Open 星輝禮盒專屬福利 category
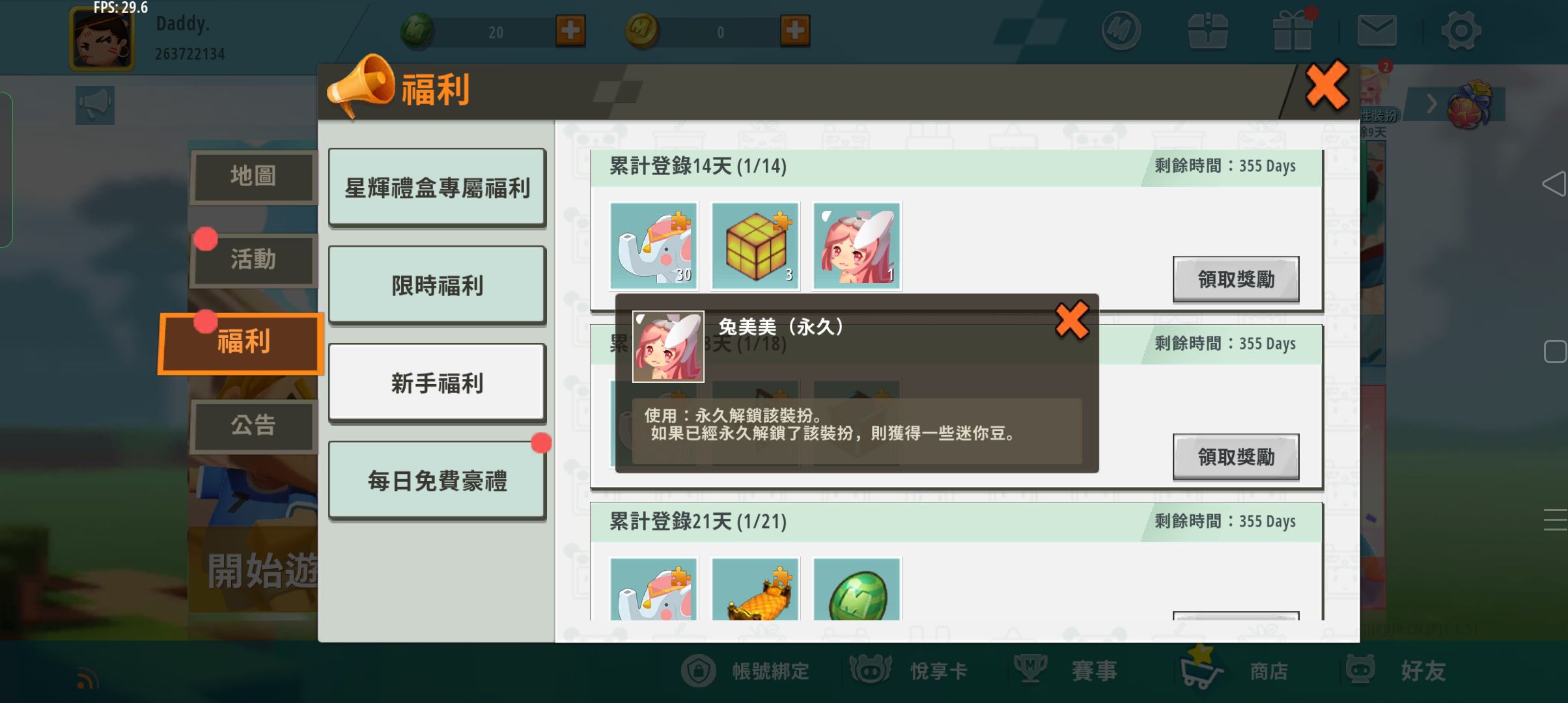The width and height of the screenshot is (1568, 703). (x=437, y=188)
